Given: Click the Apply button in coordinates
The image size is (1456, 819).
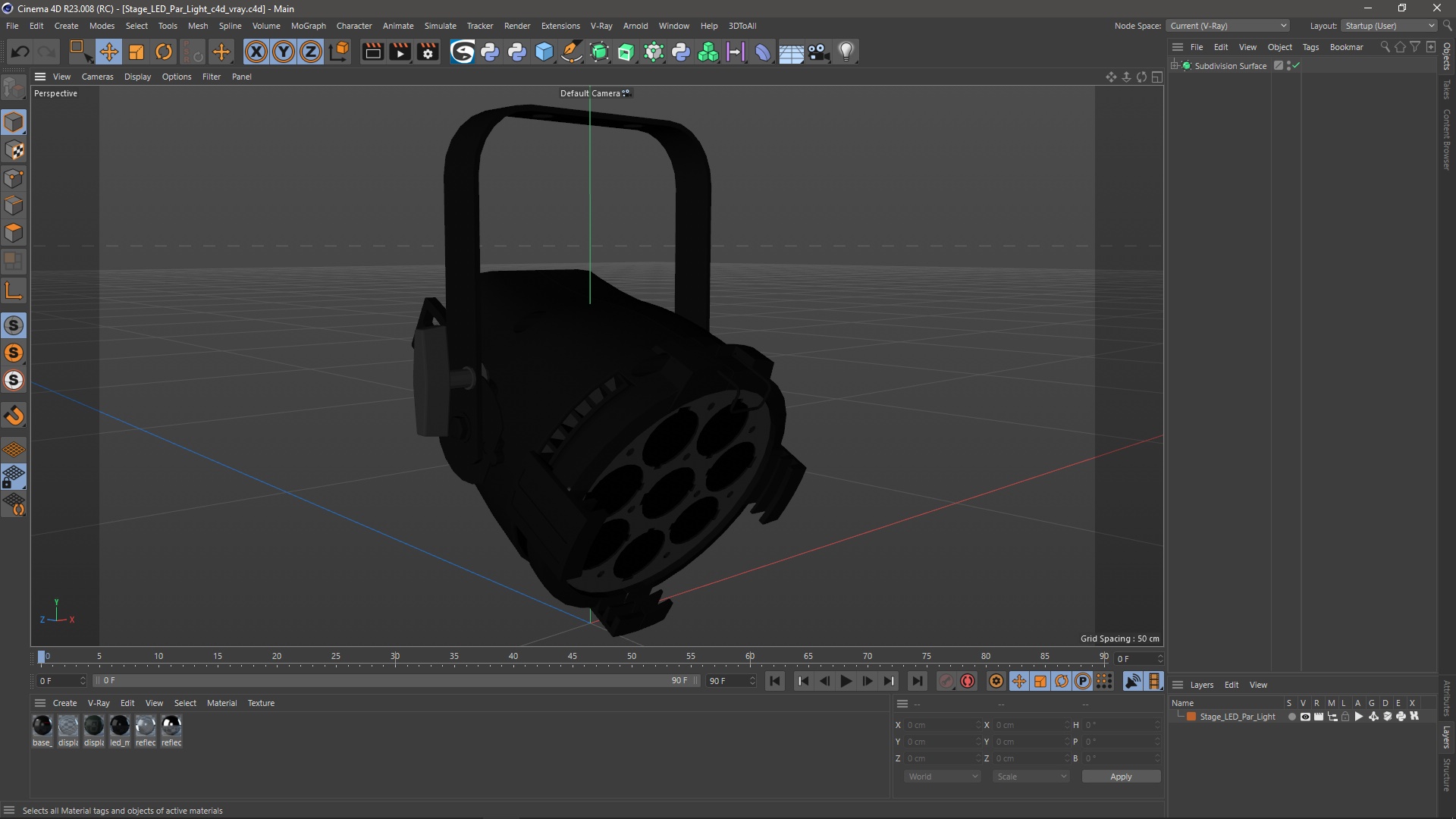Looking at the screenshot, I should click(1122, 777).
